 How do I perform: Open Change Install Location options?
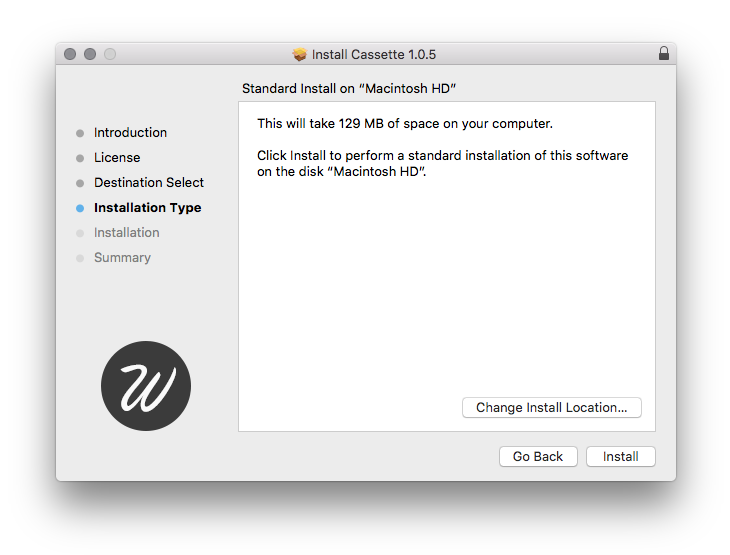[x=551, y=407]
